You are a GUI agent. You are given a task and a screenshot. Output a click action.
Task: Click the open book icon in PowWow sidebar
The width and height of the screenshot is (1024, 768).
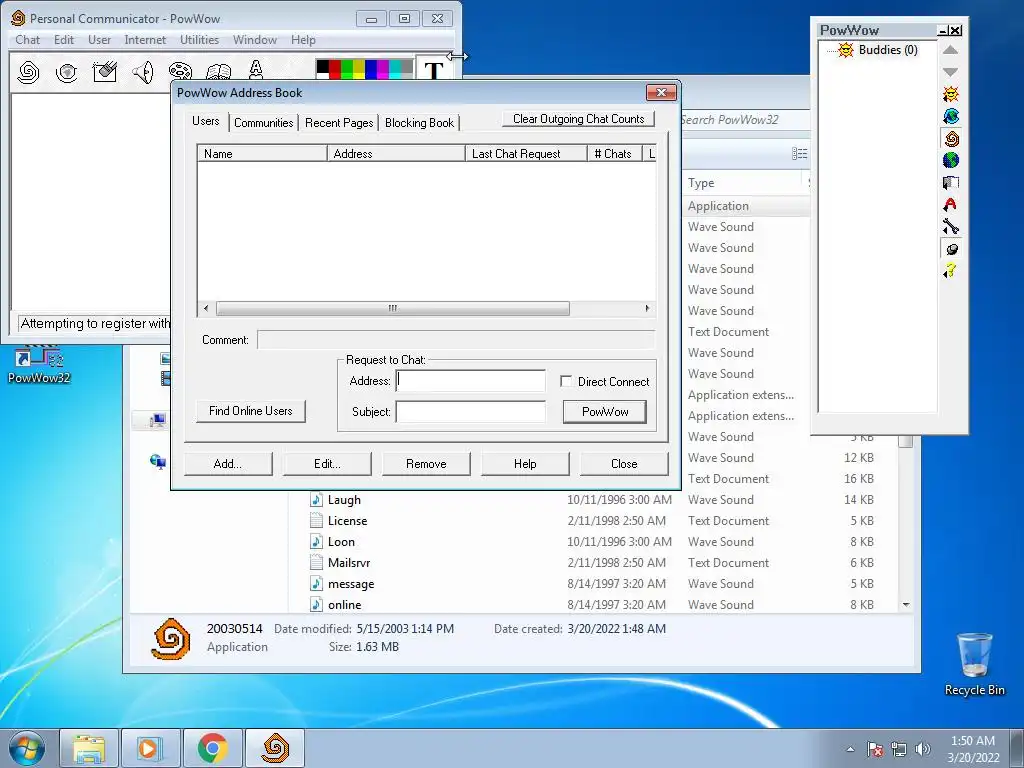click(951, 182)
